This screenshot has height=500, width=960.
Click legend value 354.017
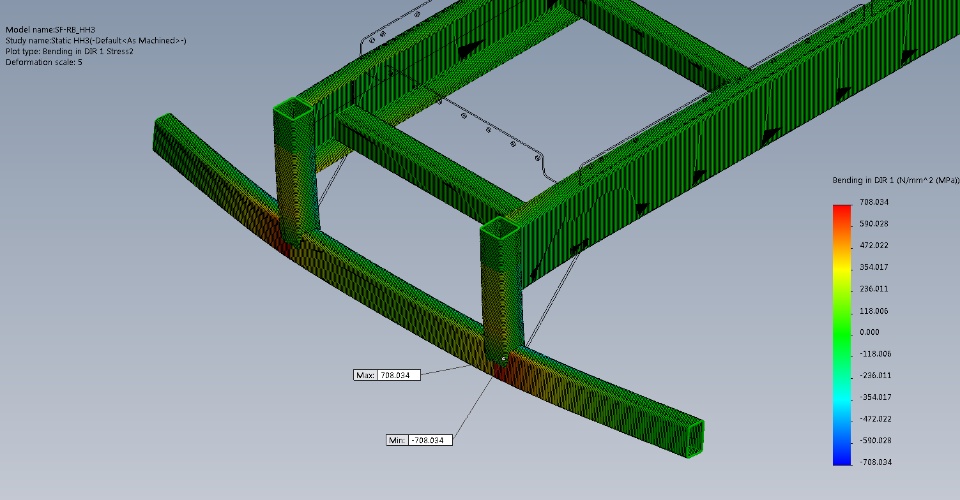pyautogui.click(x=874, y=267)
